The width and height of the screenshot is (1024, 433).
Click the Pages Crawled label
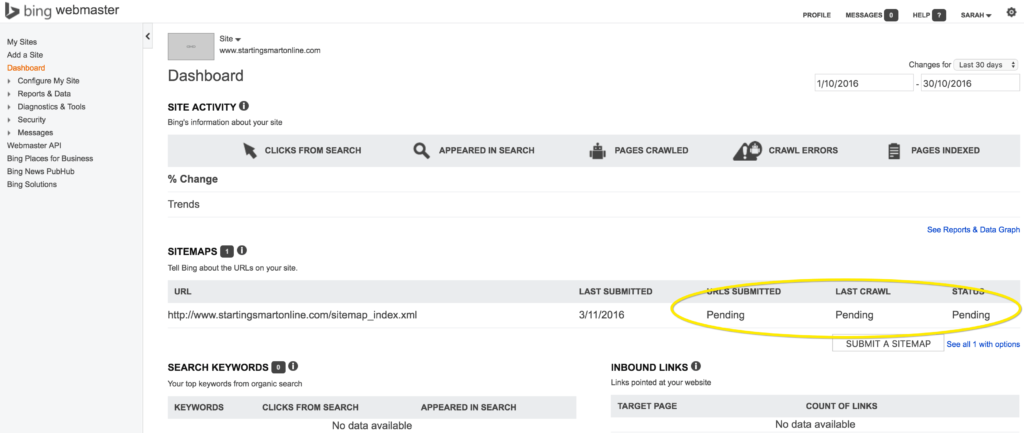(x=651, y=150)
